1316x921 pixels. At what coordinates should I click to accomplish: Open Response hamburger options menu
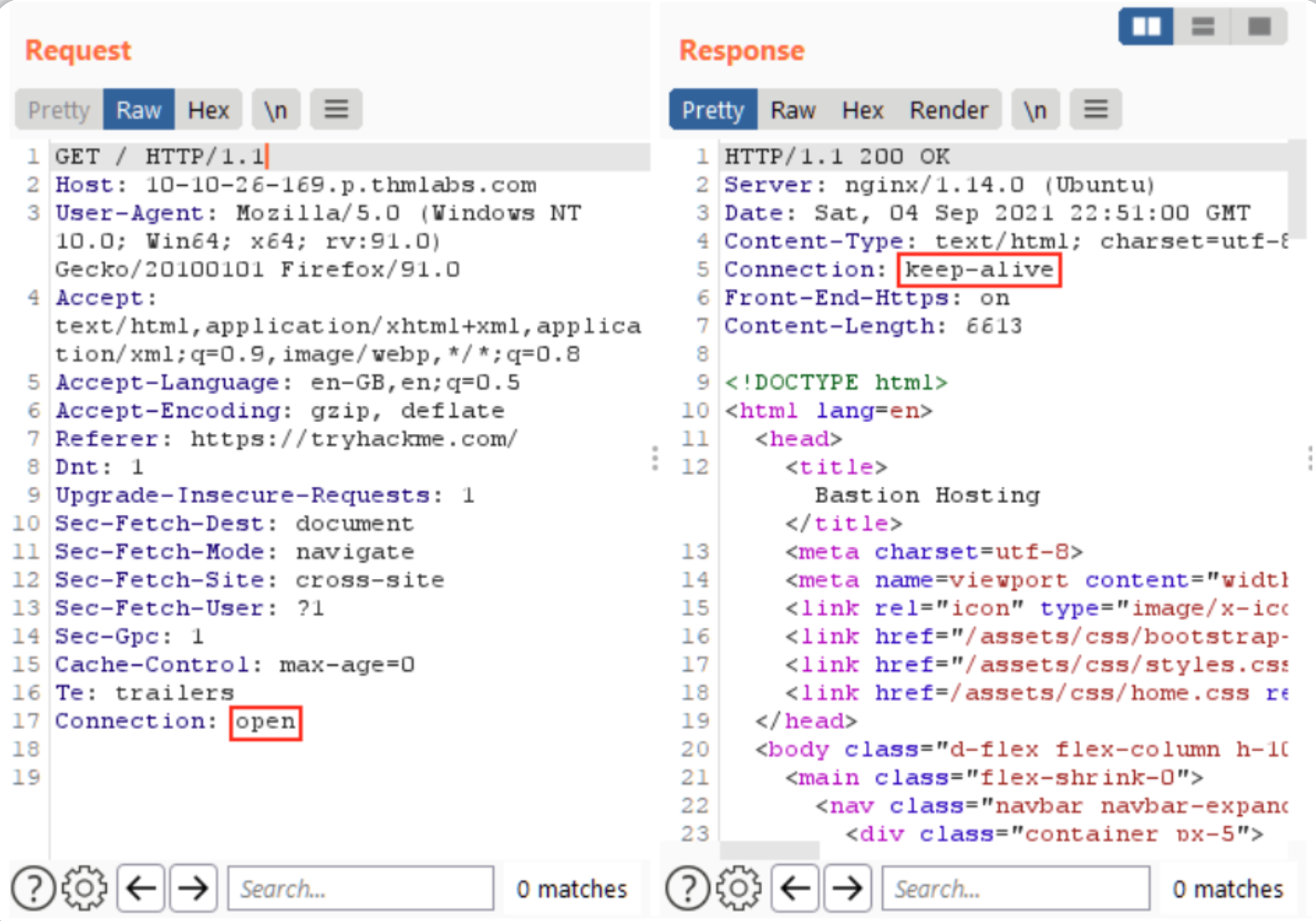(x=1097, y=110)
